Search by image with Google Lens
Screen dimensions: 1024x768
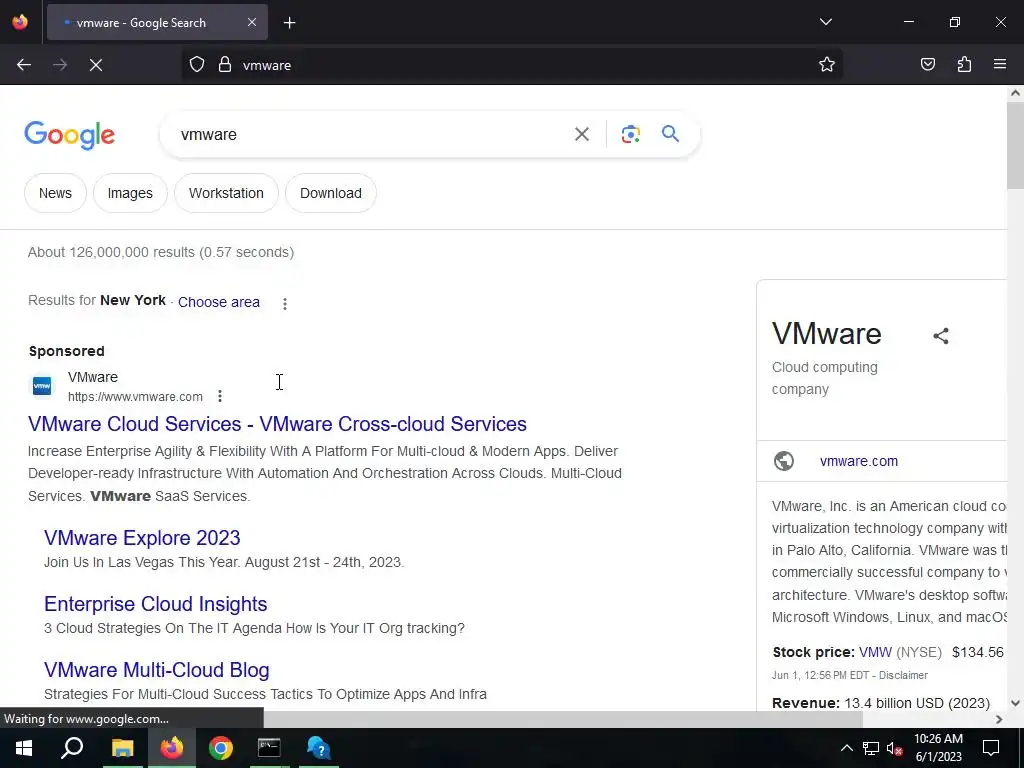(x=630, y=135)
